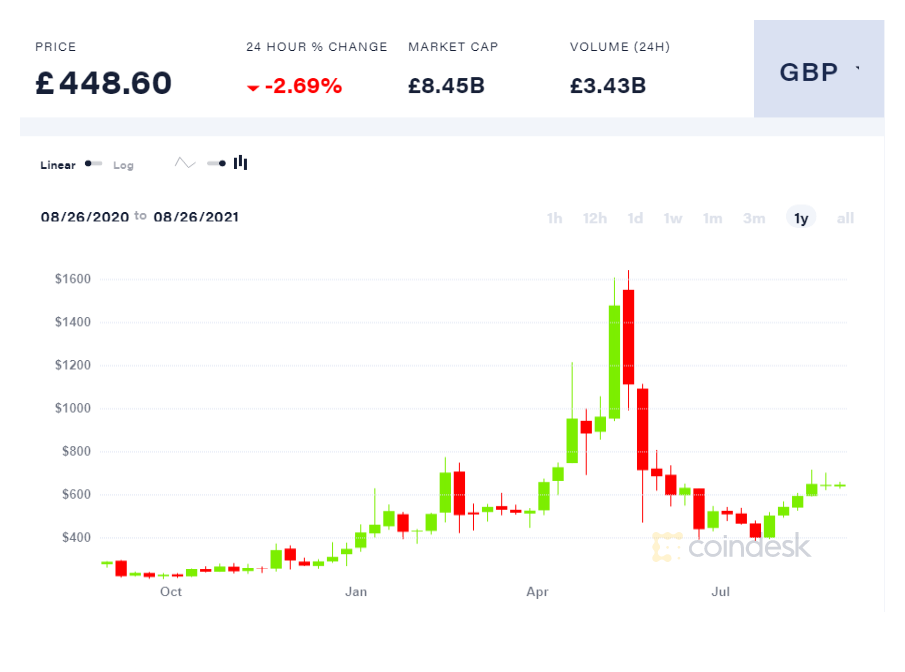Click the PRICE heading
This screenshot has width=905, height=672.
click(55, 47)
